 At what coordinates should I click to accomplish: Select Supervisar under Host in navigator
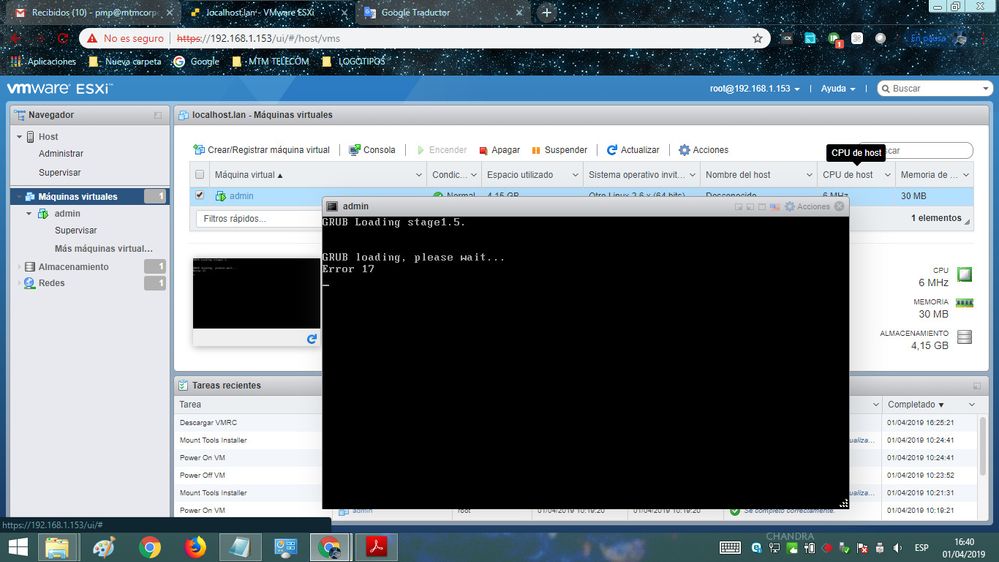coord(60,172)
